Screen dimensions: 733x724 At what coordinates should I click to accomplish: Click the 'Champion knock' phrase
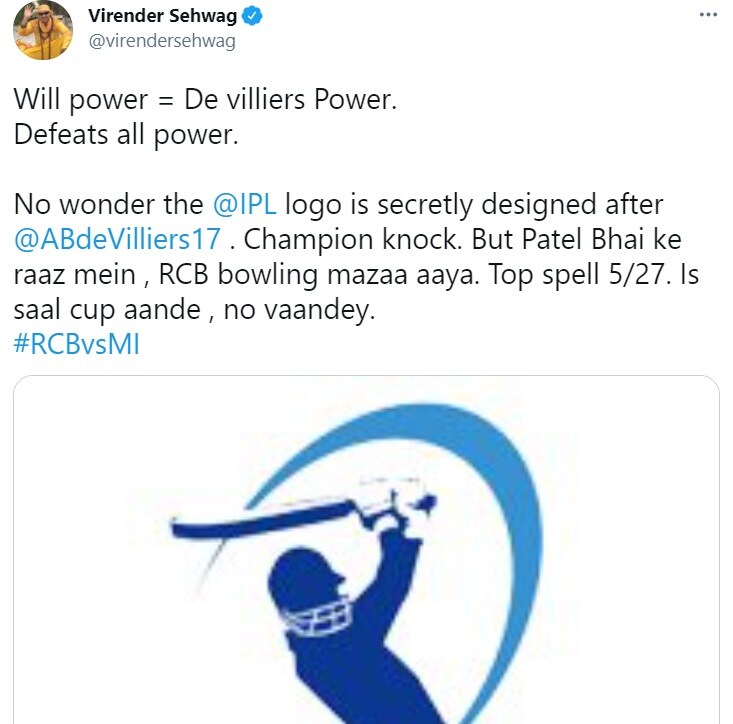click(353, 239)
